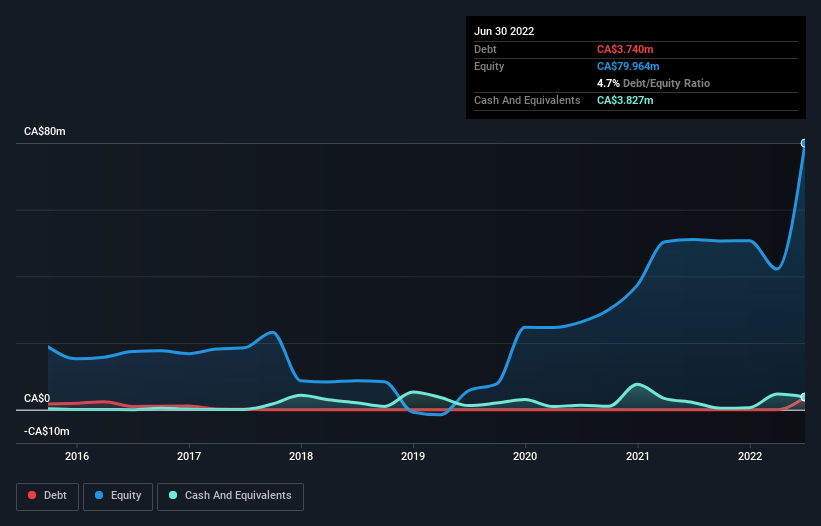Click the -CA$10m y-axis label
Screen dimensions: 821x526
(x=47, y=431)
